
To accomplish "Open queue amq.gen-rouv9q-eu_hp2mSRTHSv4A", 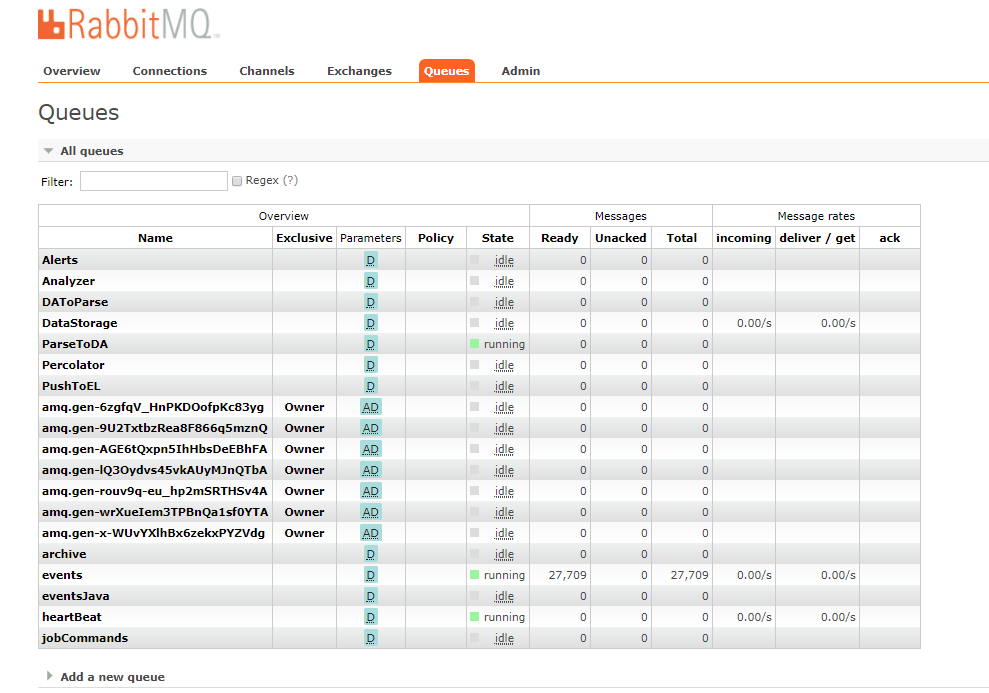I will [155, 491].
